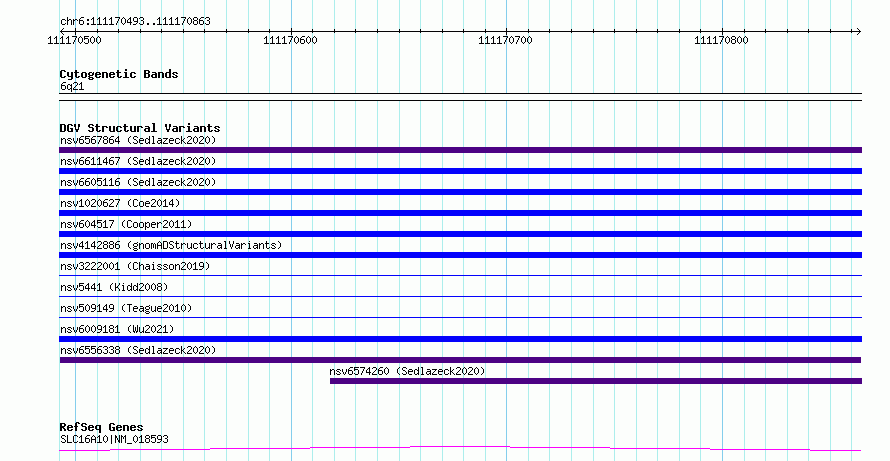Click the blue bar below the nsv6605116 label
Image resolution: width=890 pixels, height=461 pixels.
(x=460, y=192)
